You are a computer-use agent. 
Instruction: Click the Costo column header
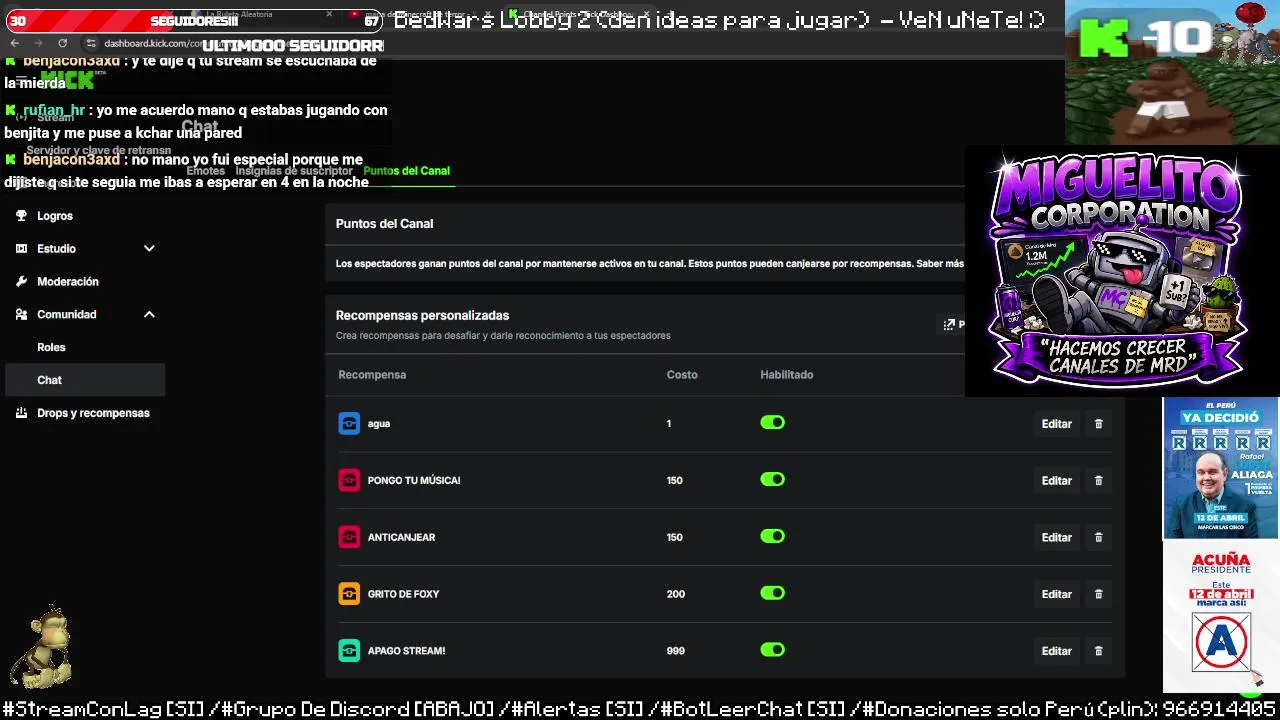(x=682, y=375)
